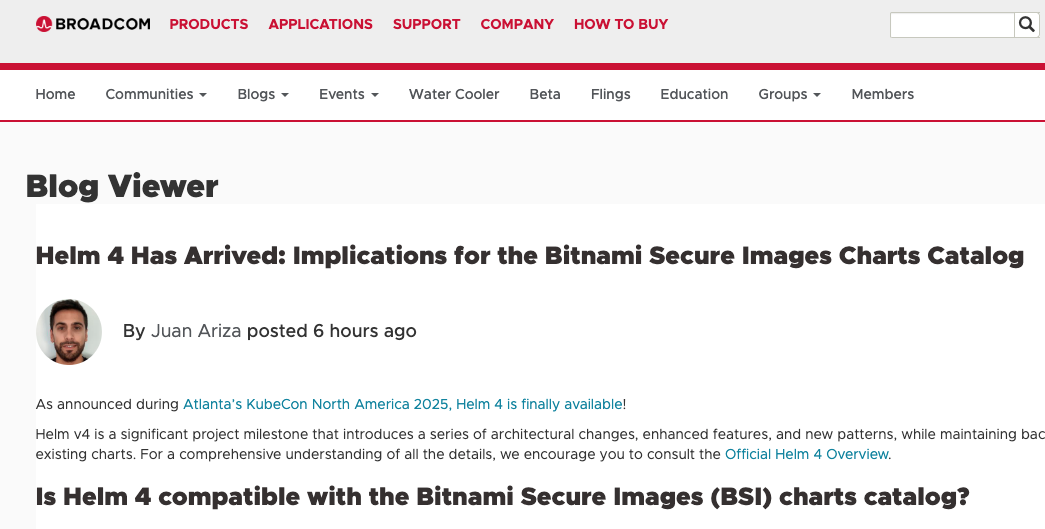1045x529 pixels.
Task: Navigate to the Beta page
Action: [545, 94]
